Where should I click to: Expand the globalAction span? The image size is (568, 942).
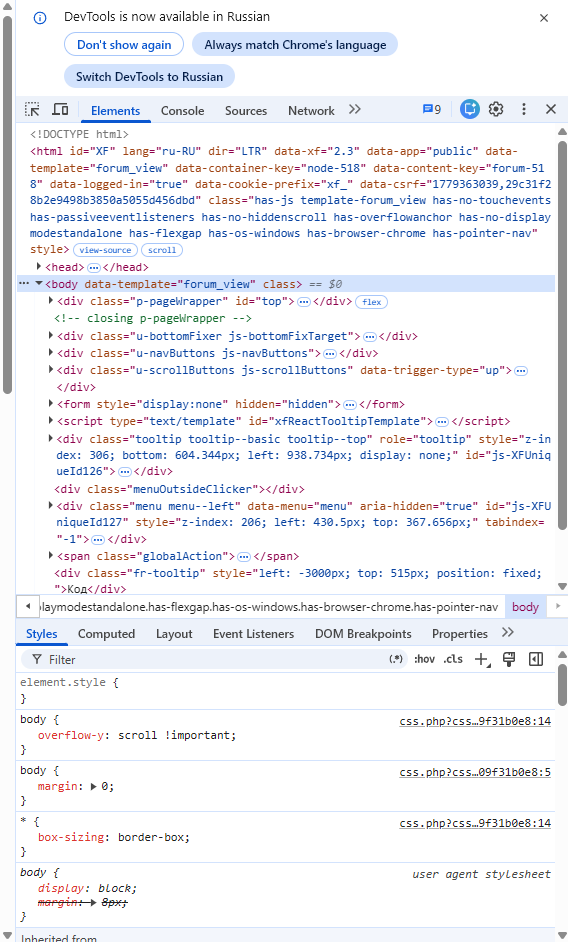[51, 556]
